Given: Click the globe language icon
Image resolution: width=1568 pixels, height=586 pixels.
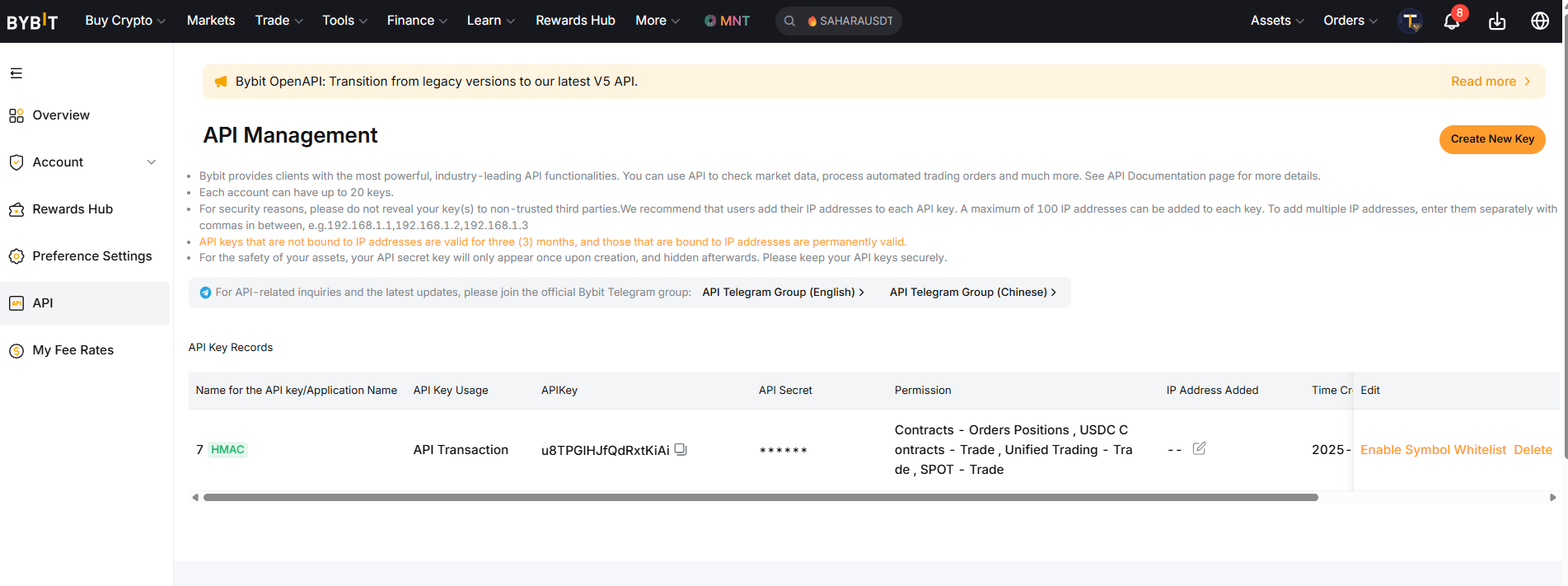Looking at the screenshot, I should tap(1539, 21).
